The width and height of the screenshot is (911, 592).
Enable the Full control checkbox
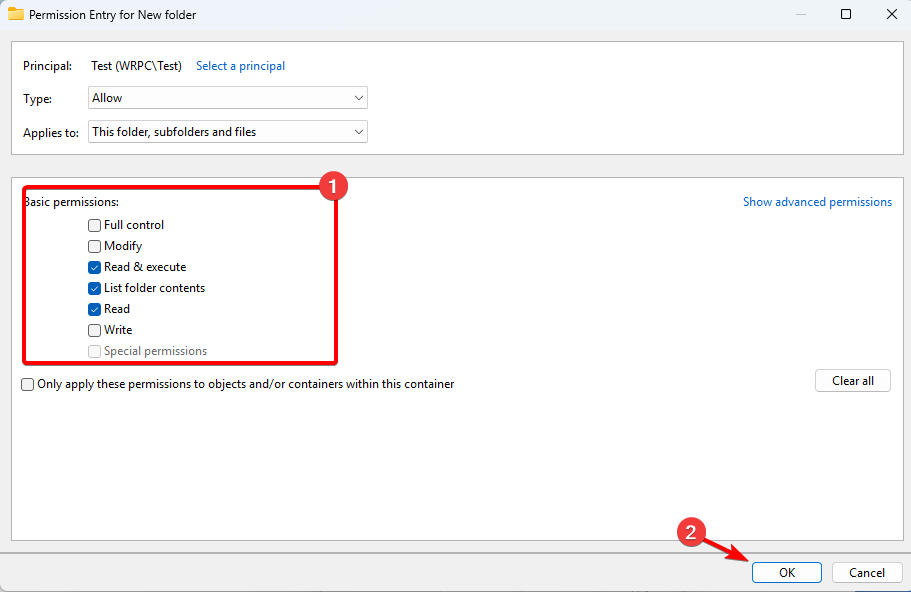point(94,225)
